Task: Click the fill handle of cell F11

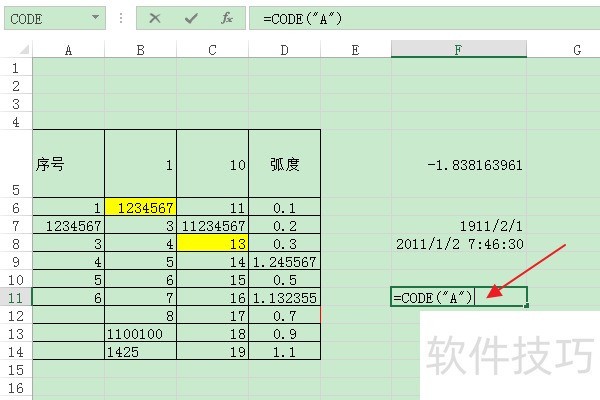Action: [527, 305]
